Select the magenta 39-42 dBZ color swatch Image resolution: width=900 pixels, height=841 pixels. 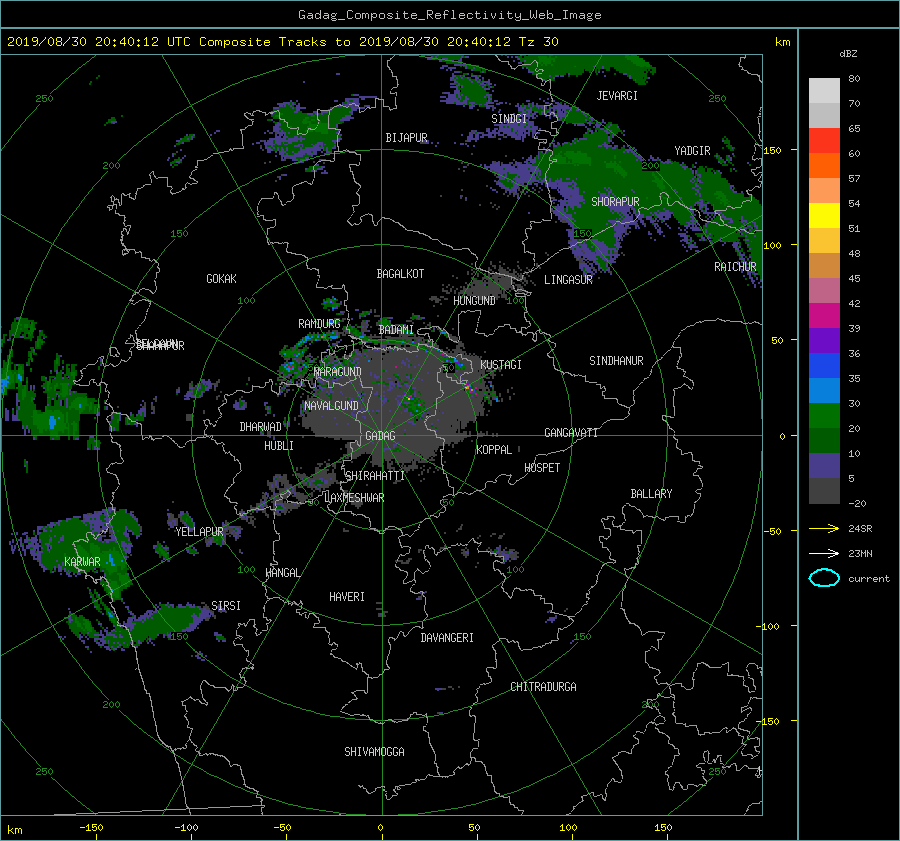point(824,315)
